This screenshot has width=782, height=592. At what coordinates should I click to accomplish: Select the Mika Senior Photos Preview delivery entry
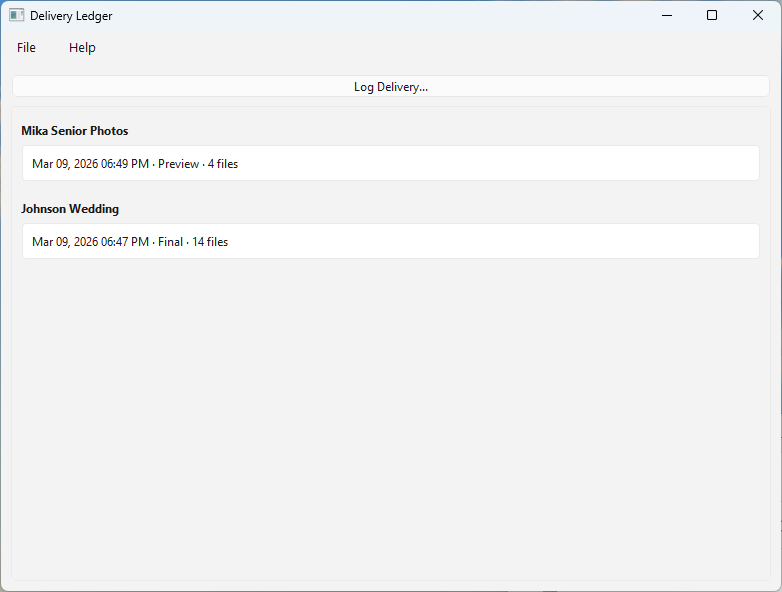click(x=391, y=164)
